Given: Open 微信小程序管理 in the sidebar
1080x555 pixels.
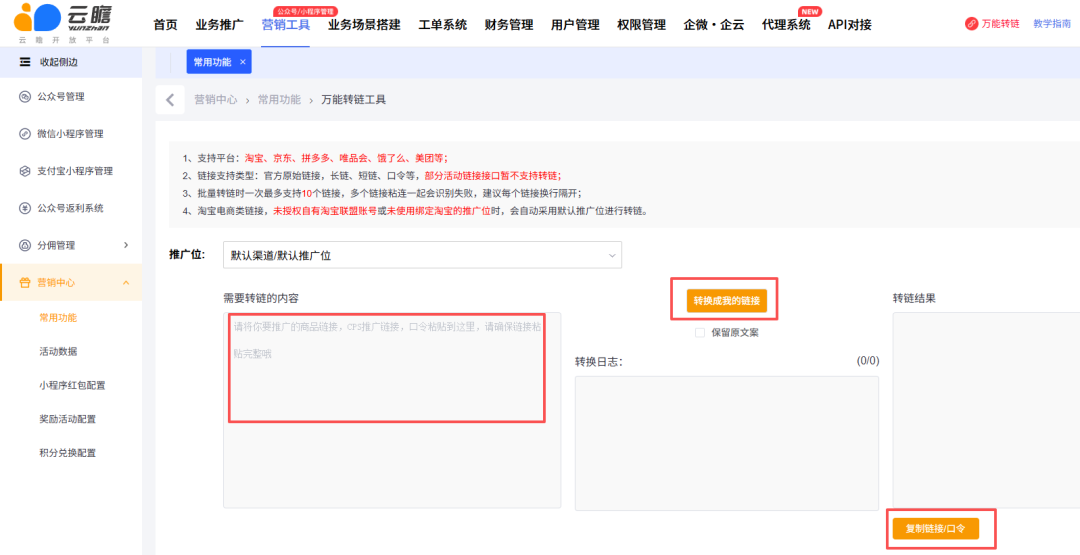Looking at the screenshot, I should pyautogui.click(x=70, y=134).
